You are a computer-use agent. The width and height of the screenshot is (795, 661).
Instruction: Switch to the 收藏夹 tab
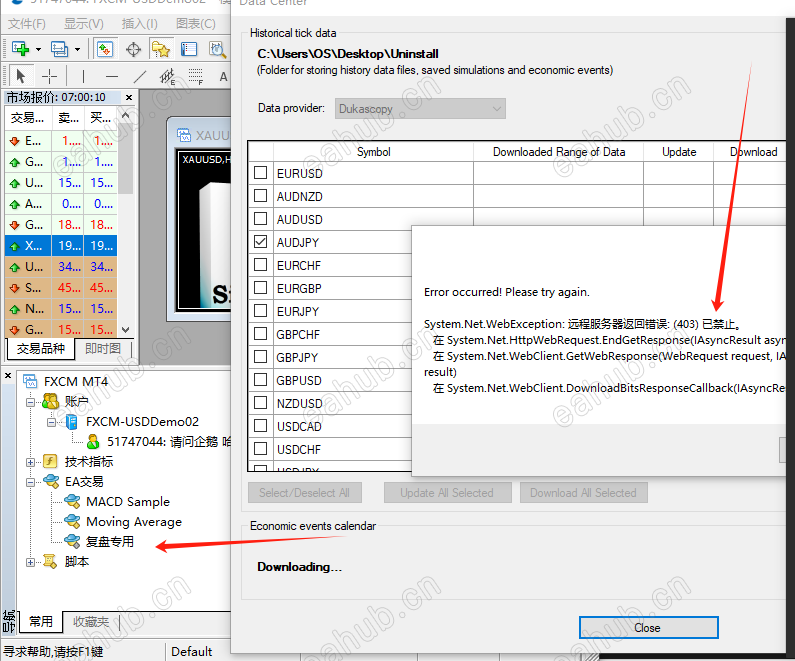pos(91,621)
